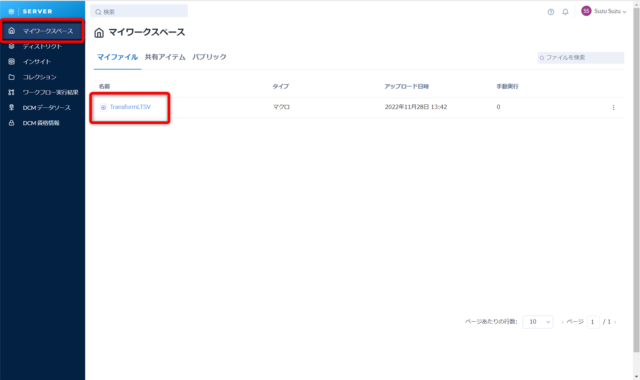Switch to the パブリック tab
Image resolution: width=640 pixels, height=380 pixels.
[209, 57]
